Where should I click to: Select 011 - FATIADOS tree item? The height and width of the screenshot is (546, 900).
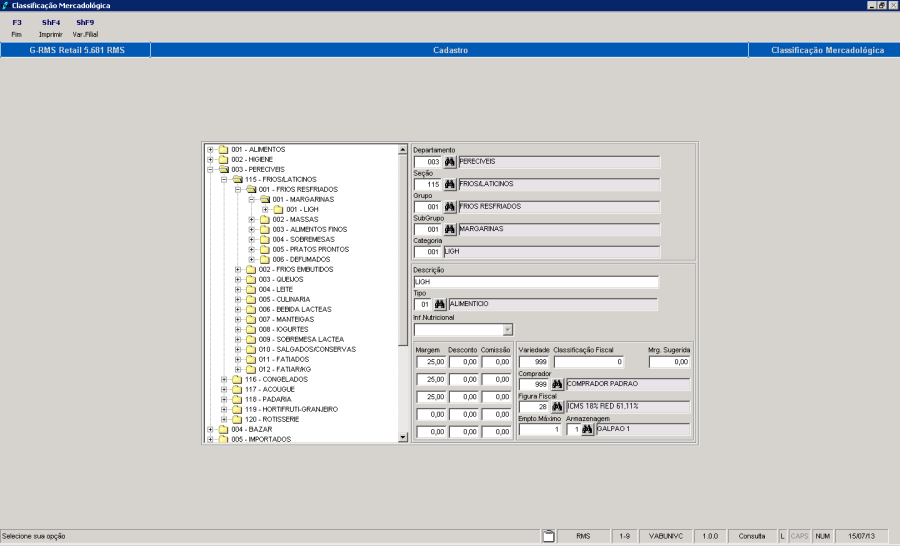(x=284, y=359)
